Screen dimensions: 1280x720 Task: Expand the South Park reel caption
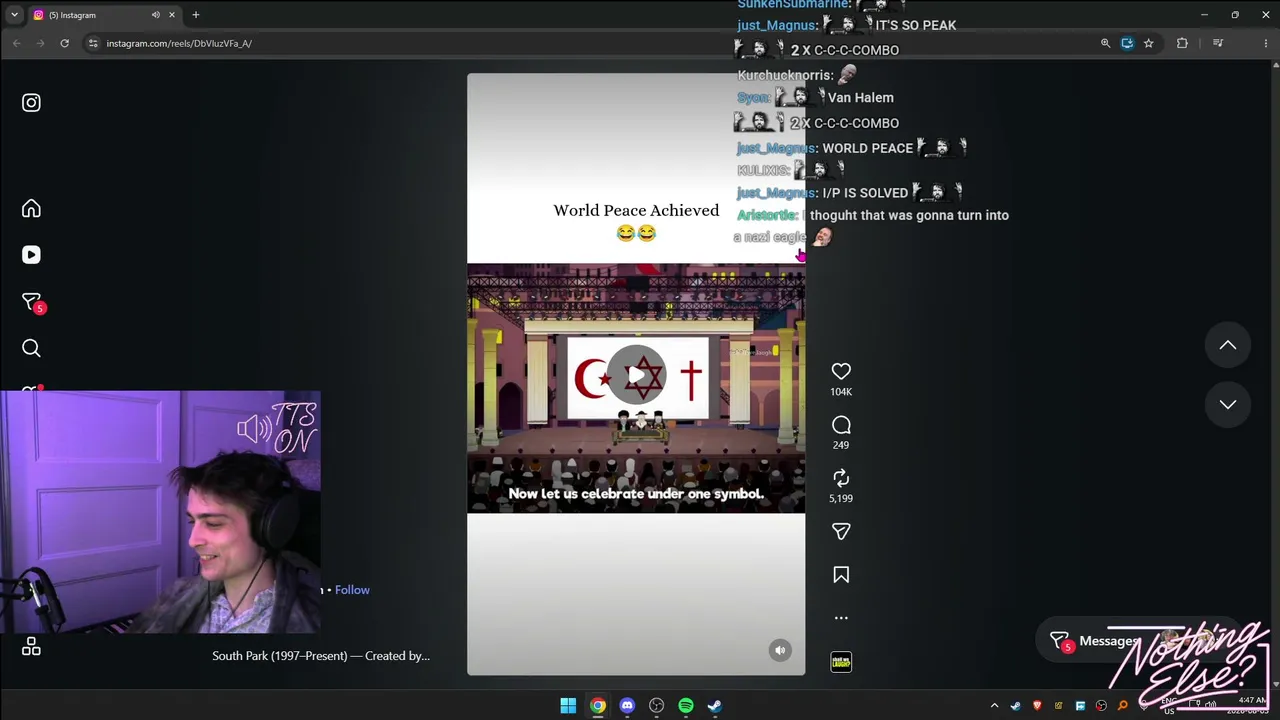point(321,656)
